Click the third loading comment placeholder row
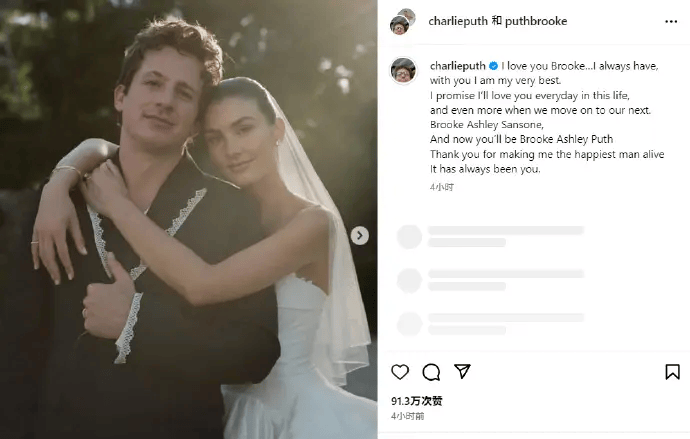This screenshot has width=690, height=439. (491, 324)
